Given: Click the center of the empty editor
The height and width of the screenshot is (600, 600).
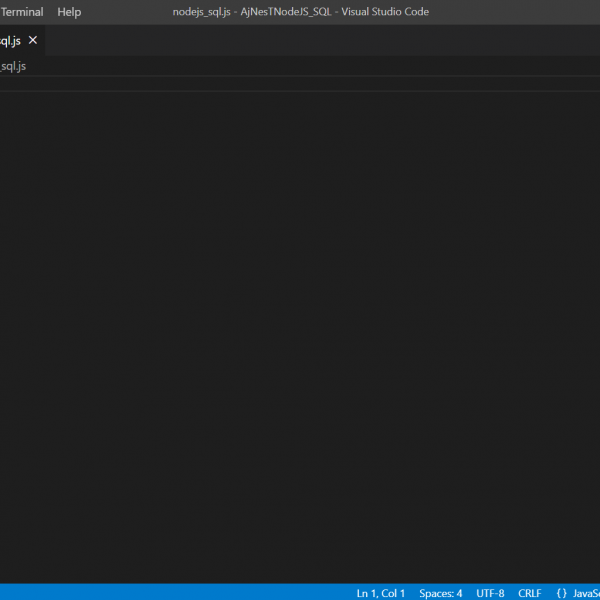Looking at the screenshot, I should pos(300,330).
